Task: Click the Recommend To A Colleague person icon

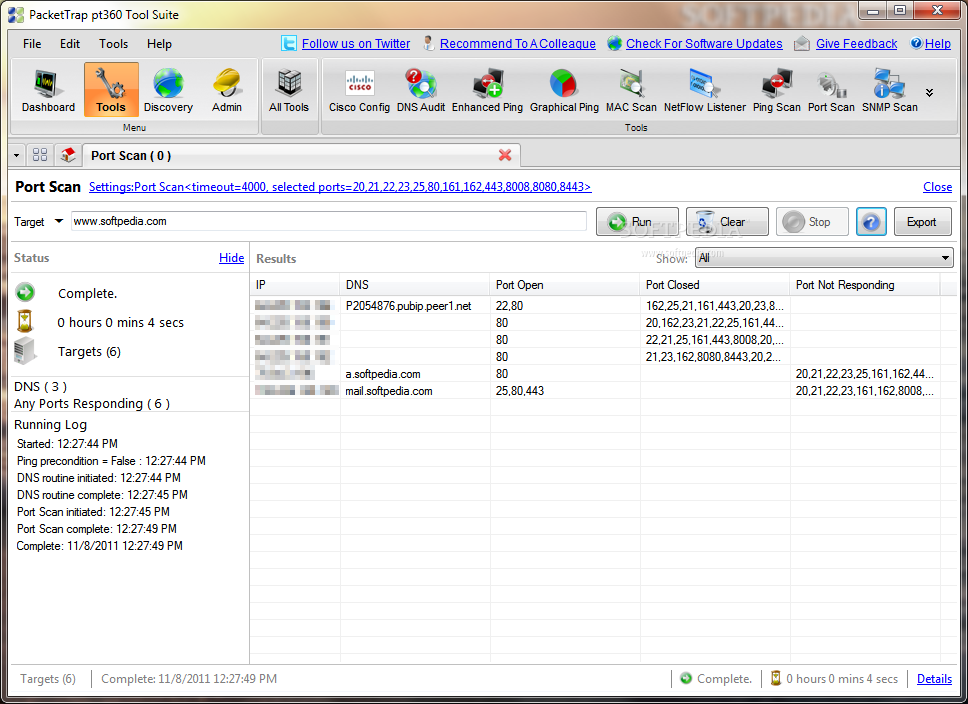Action: tap(428, 43)
